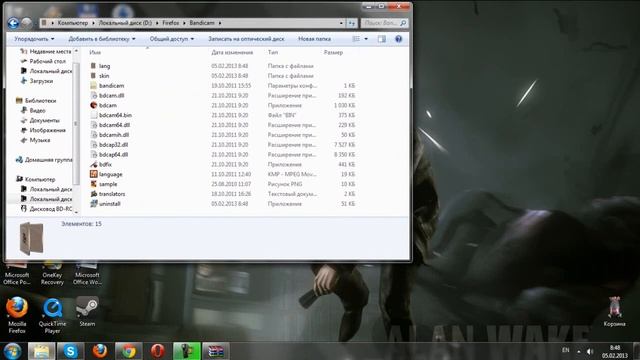
Task: Click Записать на оптический диск
Action: point(246,39)
